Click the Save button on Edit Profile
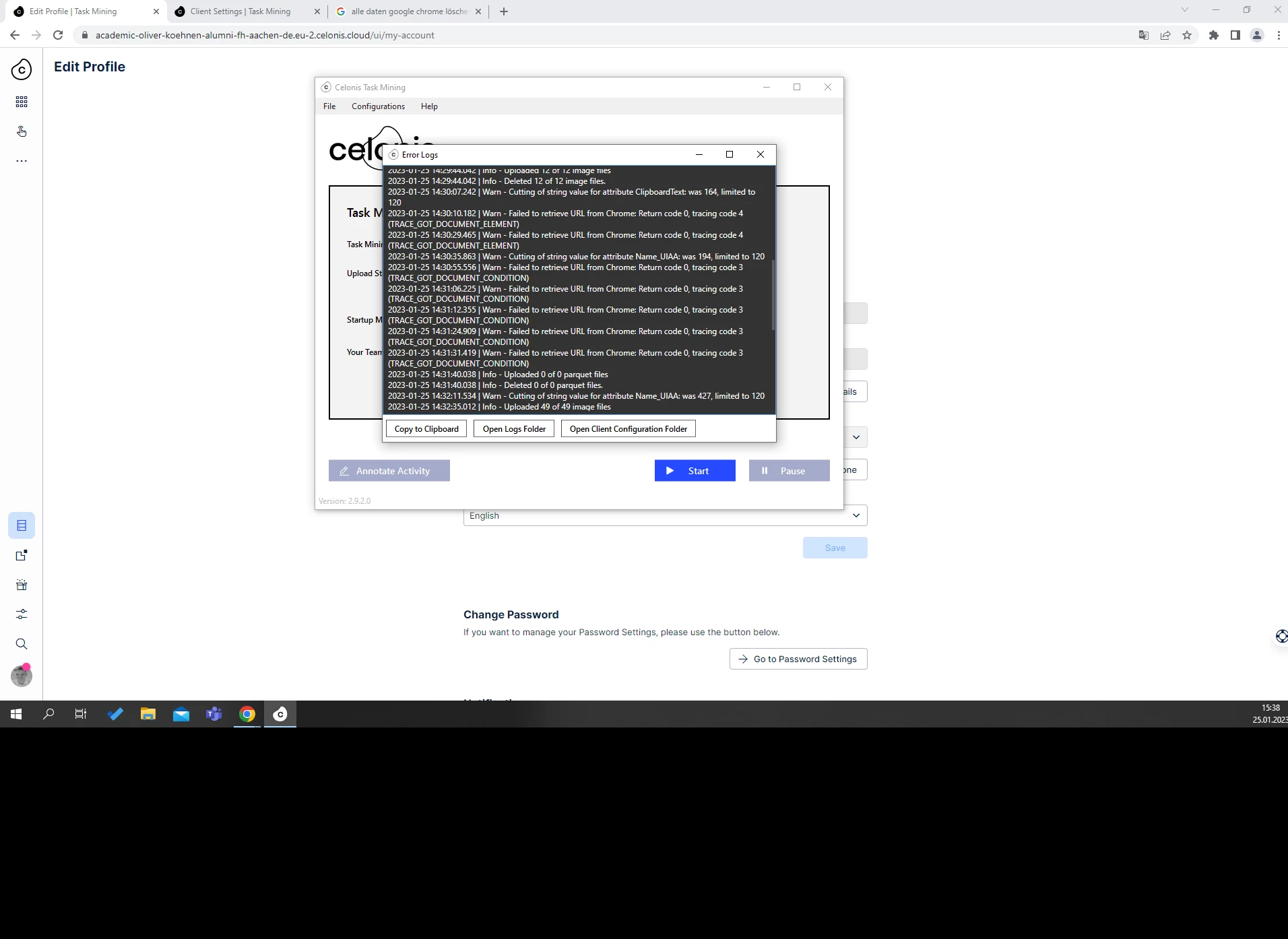Screen dimensions: 1288x939 point(835,548)
